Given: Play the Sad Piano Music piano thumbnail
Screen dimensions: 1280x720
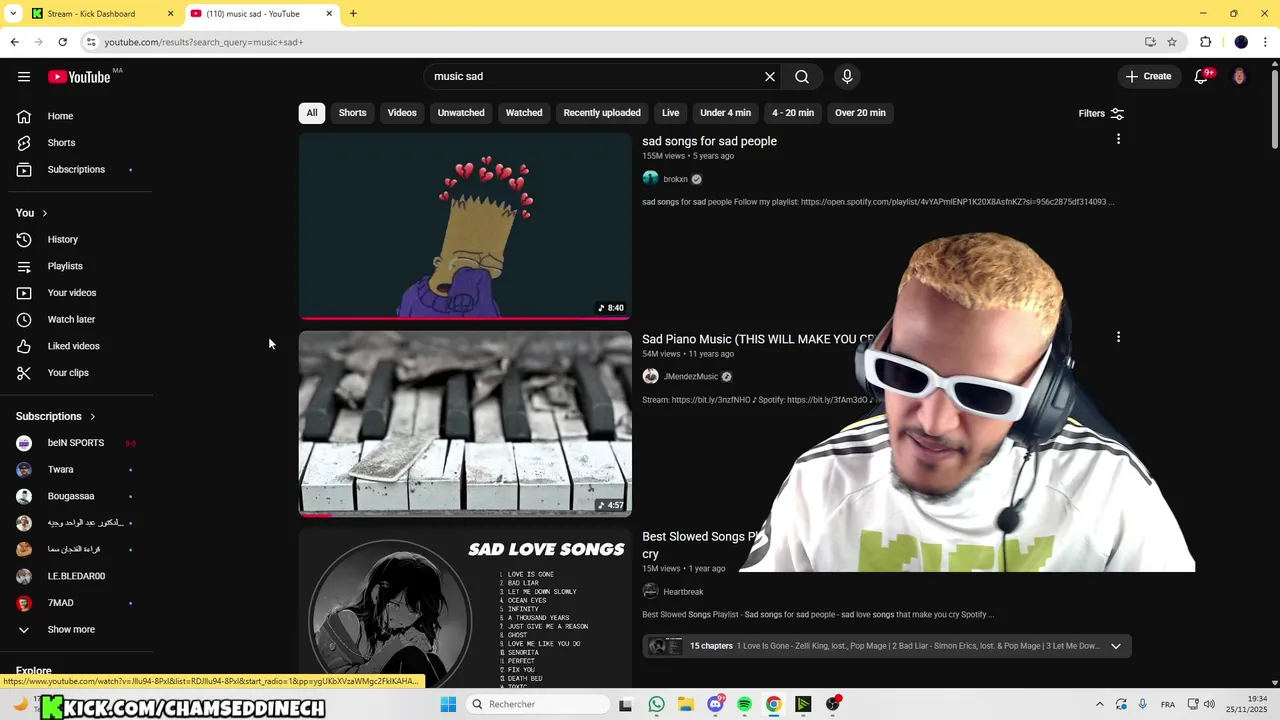Looking at the screenshot, I should coord(465,423).
